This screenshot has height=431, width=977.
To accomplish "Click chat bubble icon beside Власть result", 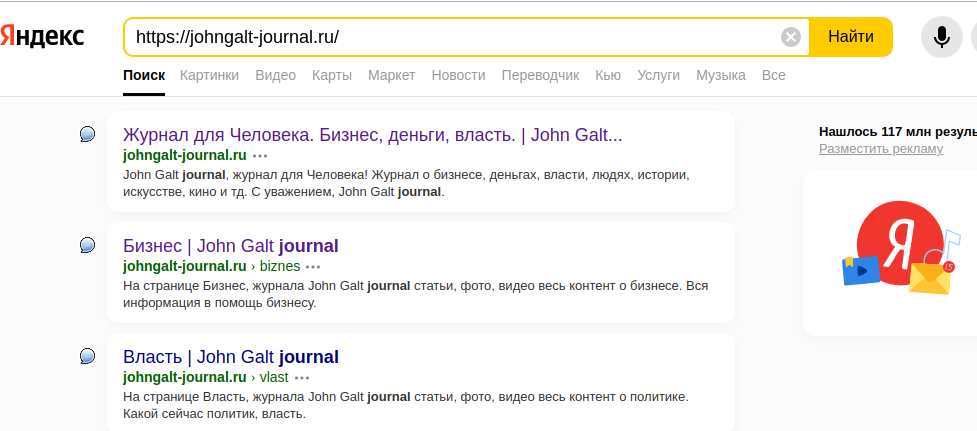I will pos(88,356).
